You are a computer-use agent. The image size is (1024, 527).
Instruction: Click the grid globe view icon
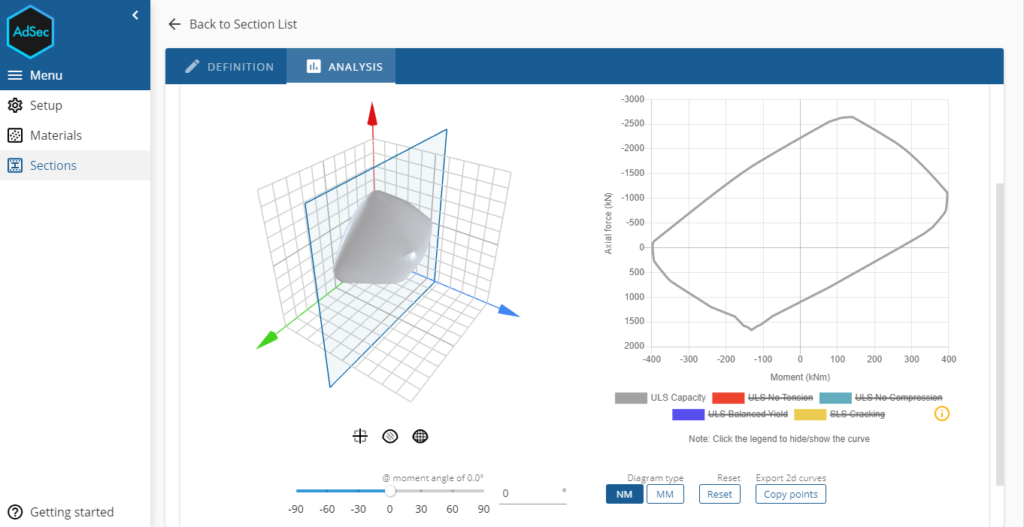pos(420,436)
